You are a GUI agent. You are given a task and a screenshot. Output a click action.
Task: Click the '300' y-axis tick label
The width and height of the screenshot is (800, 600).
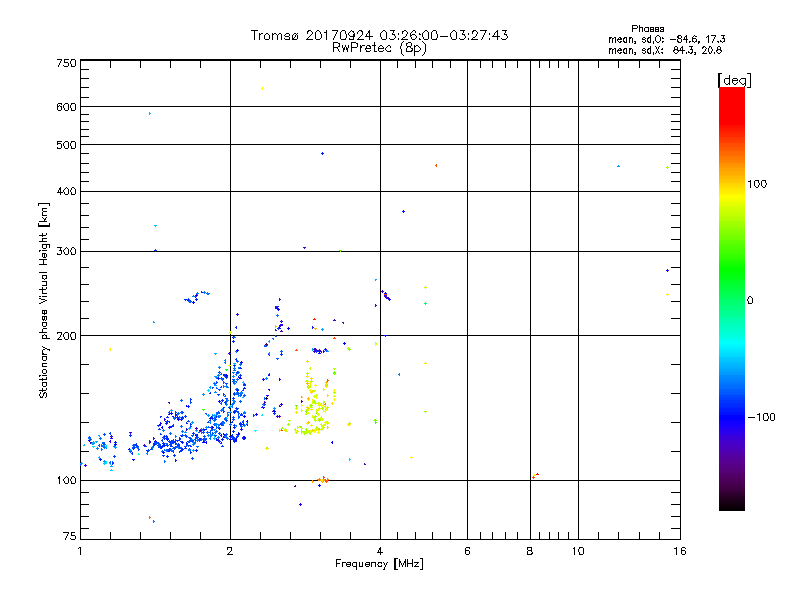[66, 251]
